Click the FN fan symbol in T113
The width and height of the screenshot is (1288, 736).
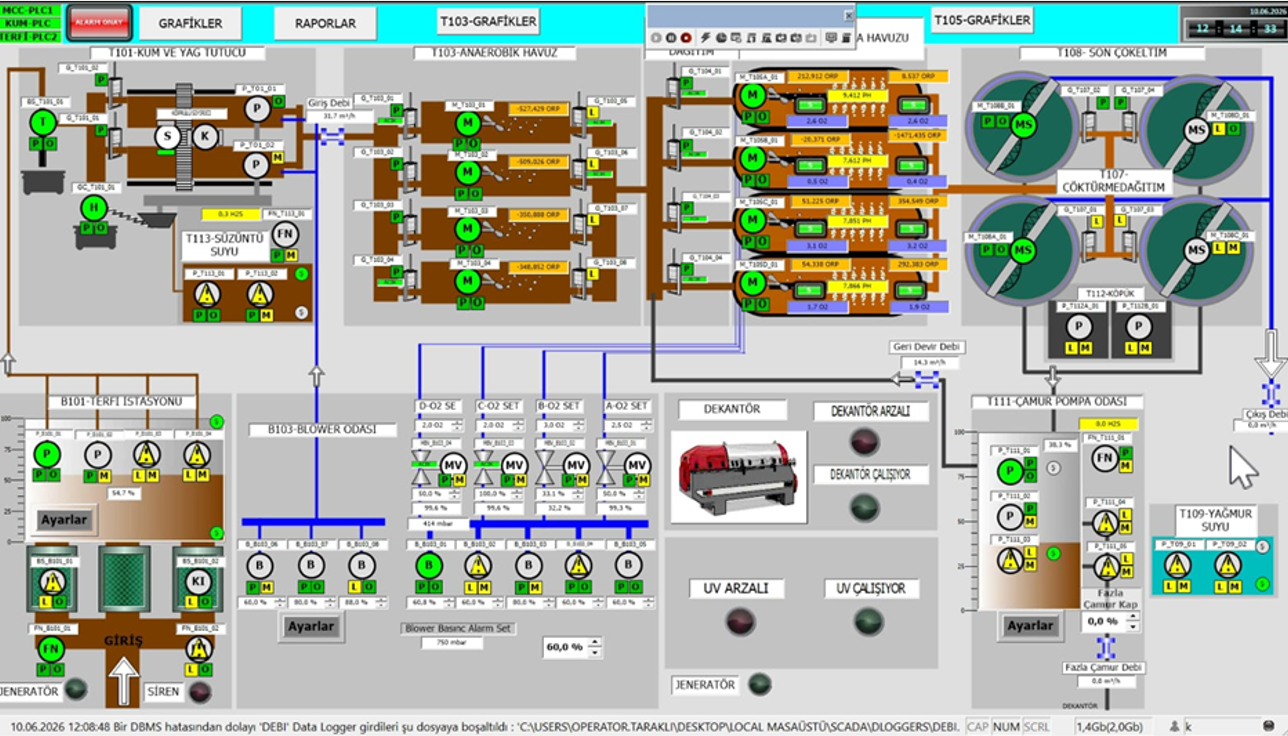[x=284, y=234]
